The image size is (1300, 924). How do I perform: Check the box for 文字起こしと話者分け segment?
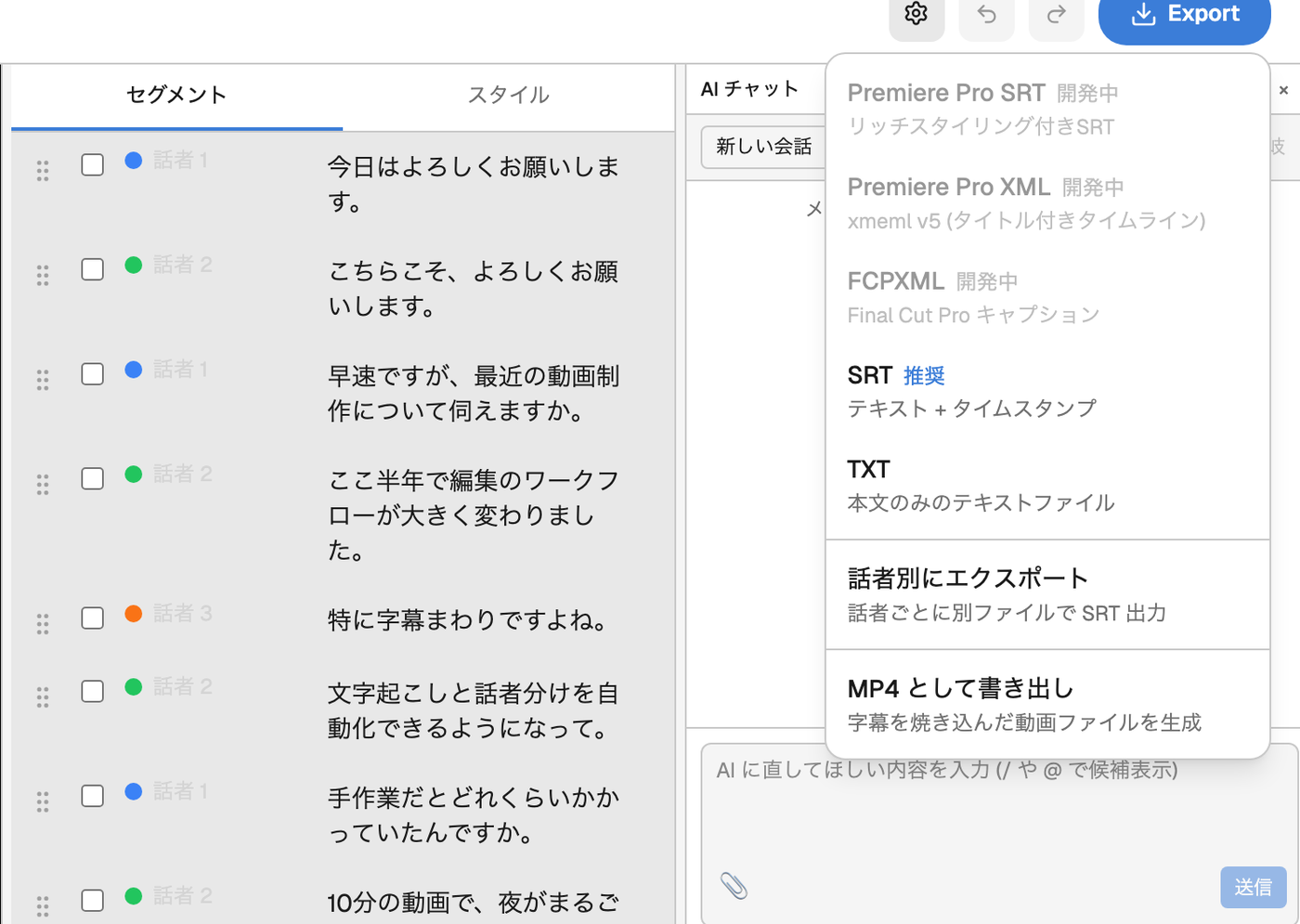coord(92,691)
